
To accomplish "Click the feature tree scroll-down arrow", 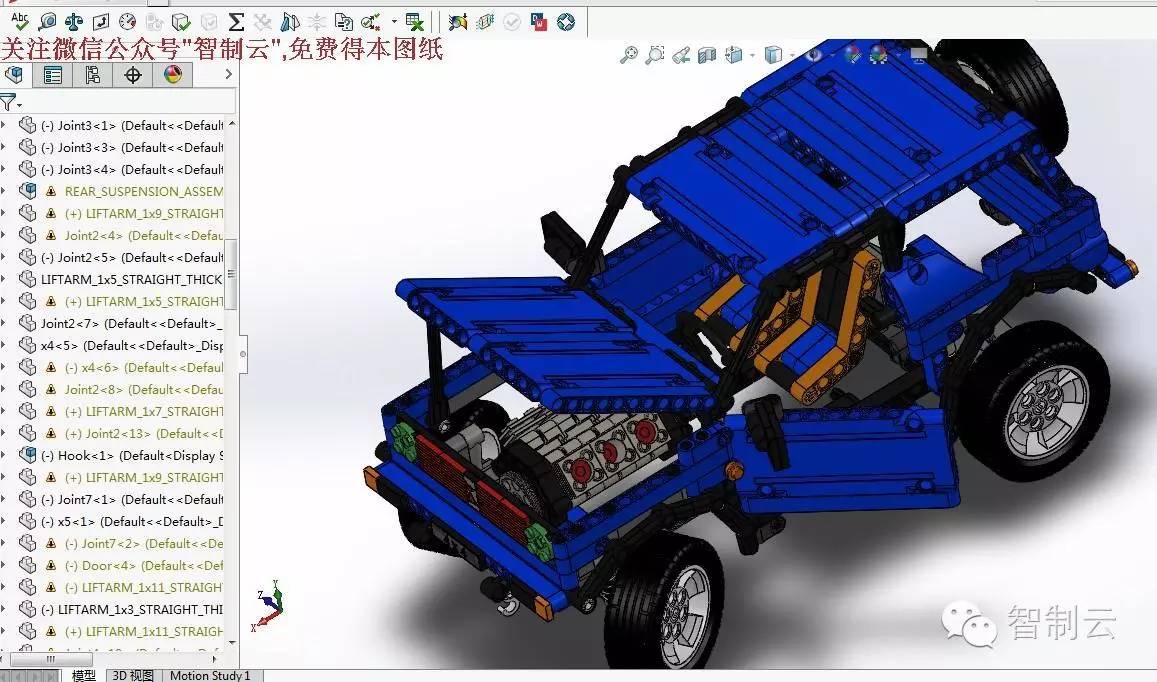I will [232, 644].
